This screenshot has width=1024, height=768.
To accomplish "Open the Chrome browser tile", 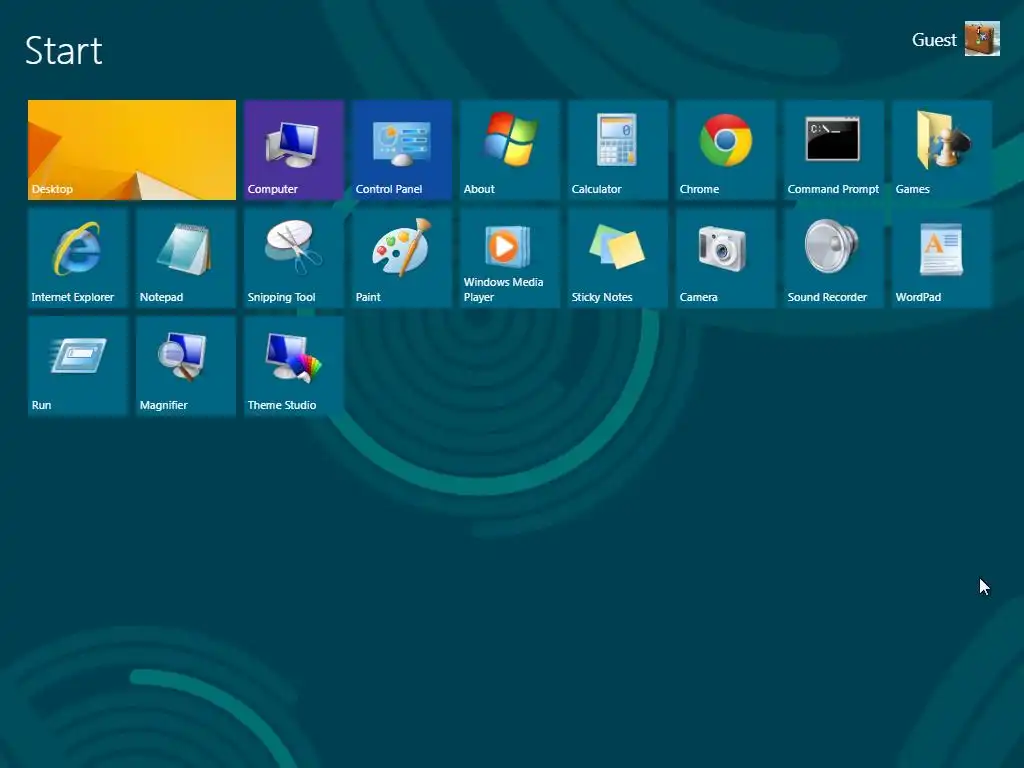I will pos(726,150).
